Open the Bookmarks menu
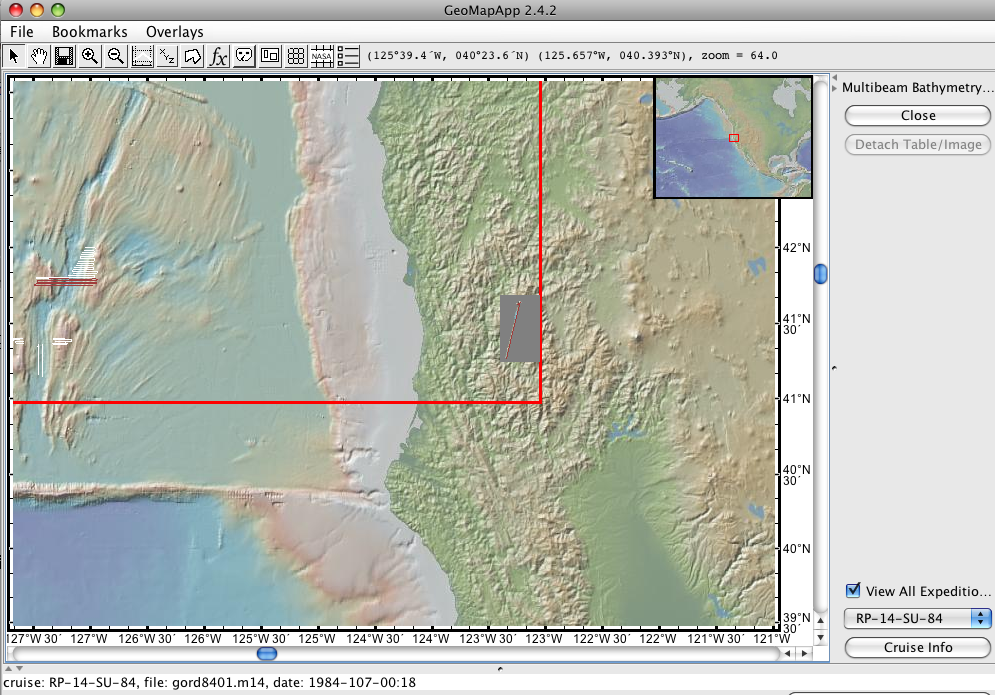The height and width of the screenshot is (695, 995). tap(89, 32)
